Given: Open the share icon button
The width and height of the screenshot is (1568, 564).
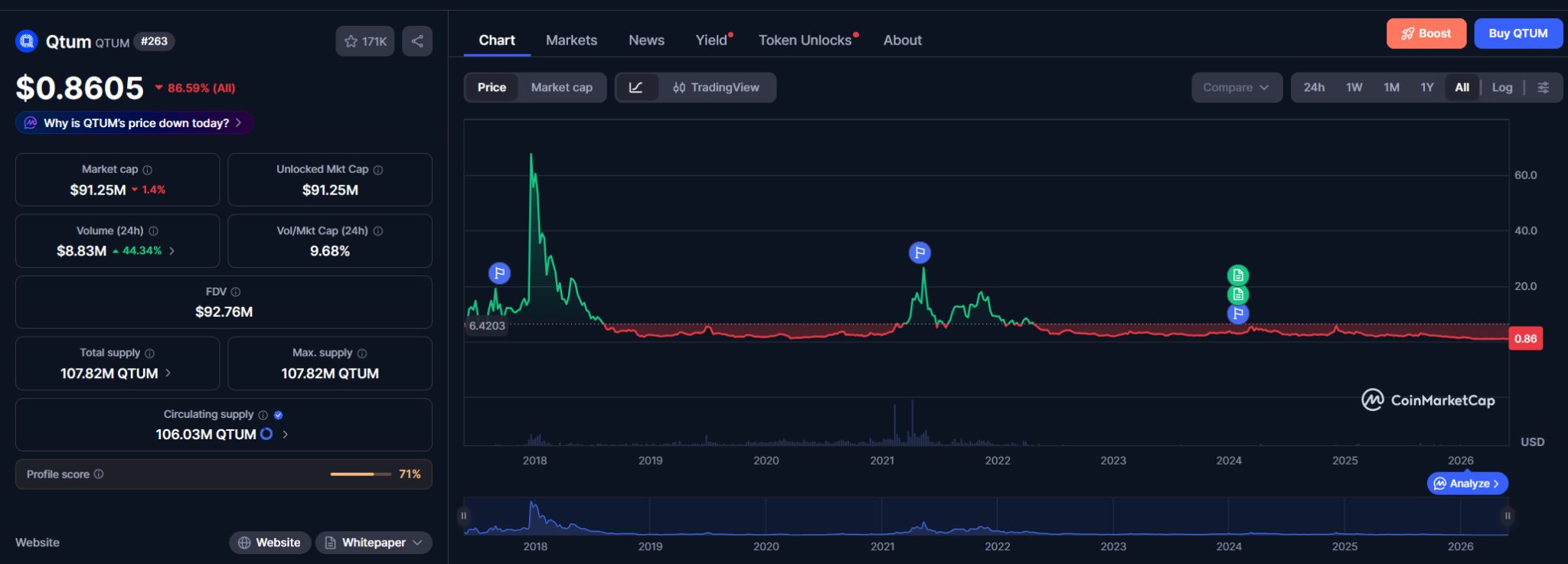Looking at the screenshot, I should point(417,41).
